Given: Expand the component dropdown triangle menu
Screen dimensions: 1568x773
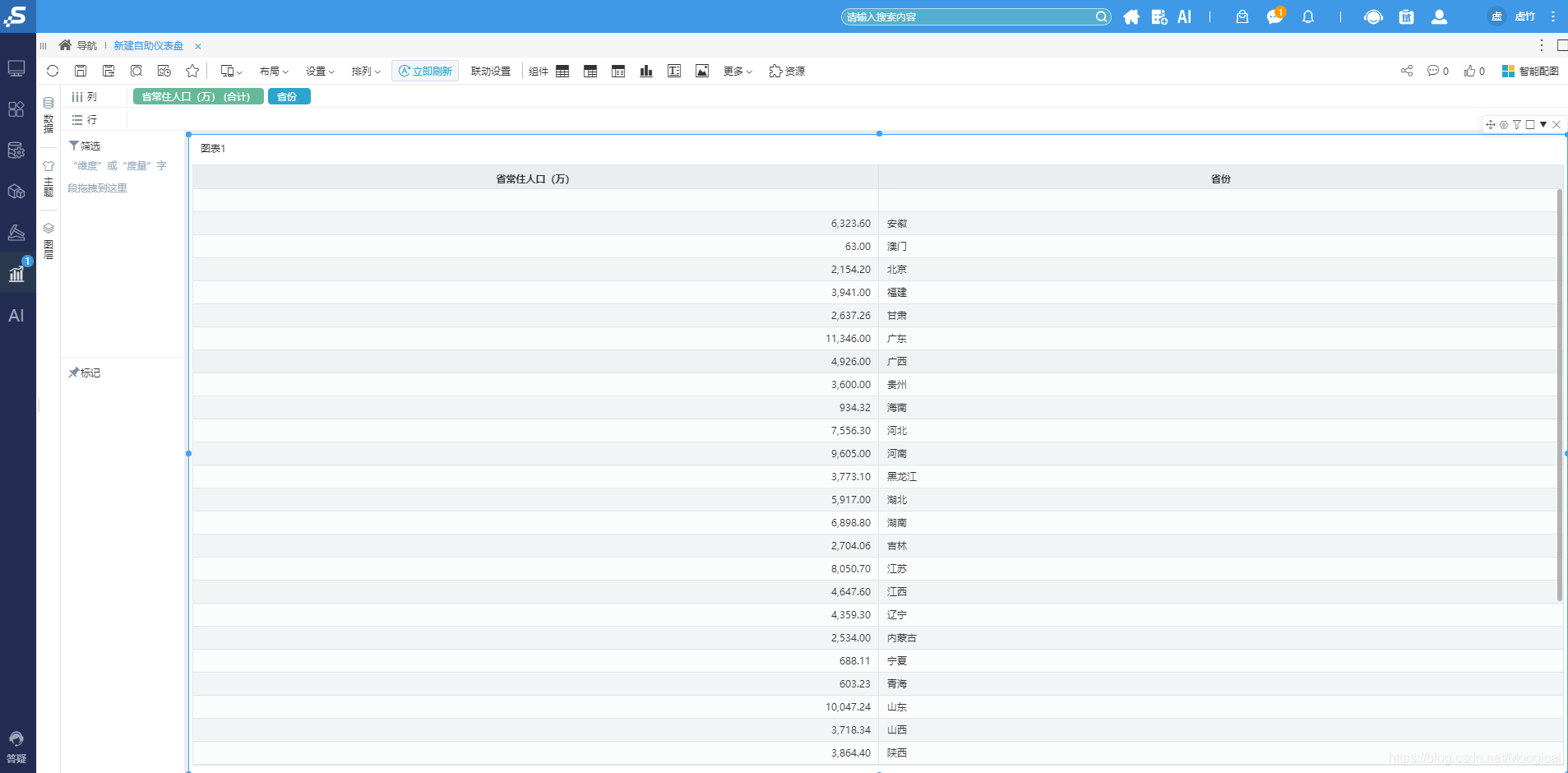Looking at the screenshot, I should (x=1543, y=125).
